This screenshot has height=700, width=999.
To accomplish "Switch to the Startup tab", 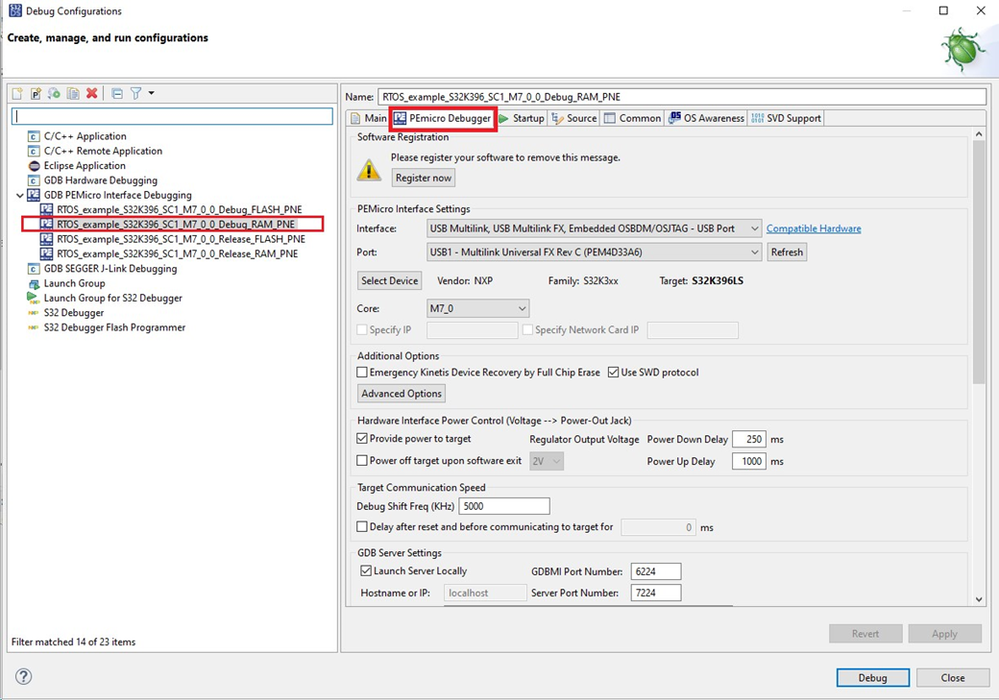I will pos(522,118).
